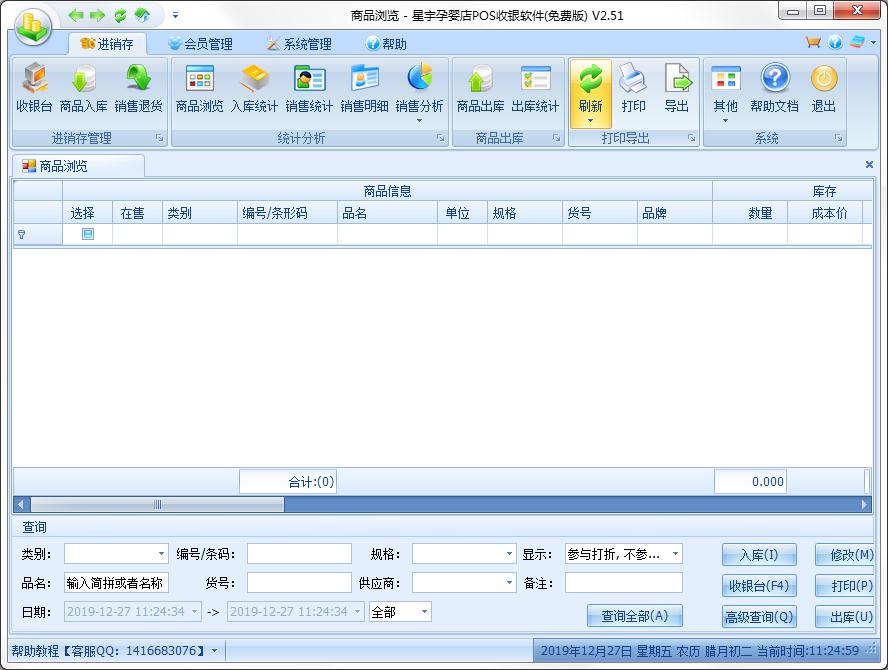The height and width of the screenshot is (670, 888).
Task: Switch to the 会员管理 ribbon tab
Action: tap(200, 44)
